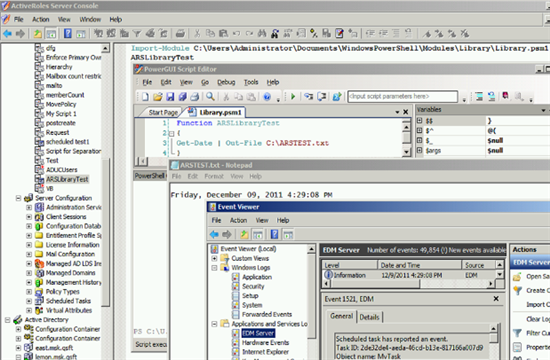Viewport: 550px width, 360px height.
Task: Click the Open folder icon in PowerGUI toolbar
Action: tap(157, 96)
